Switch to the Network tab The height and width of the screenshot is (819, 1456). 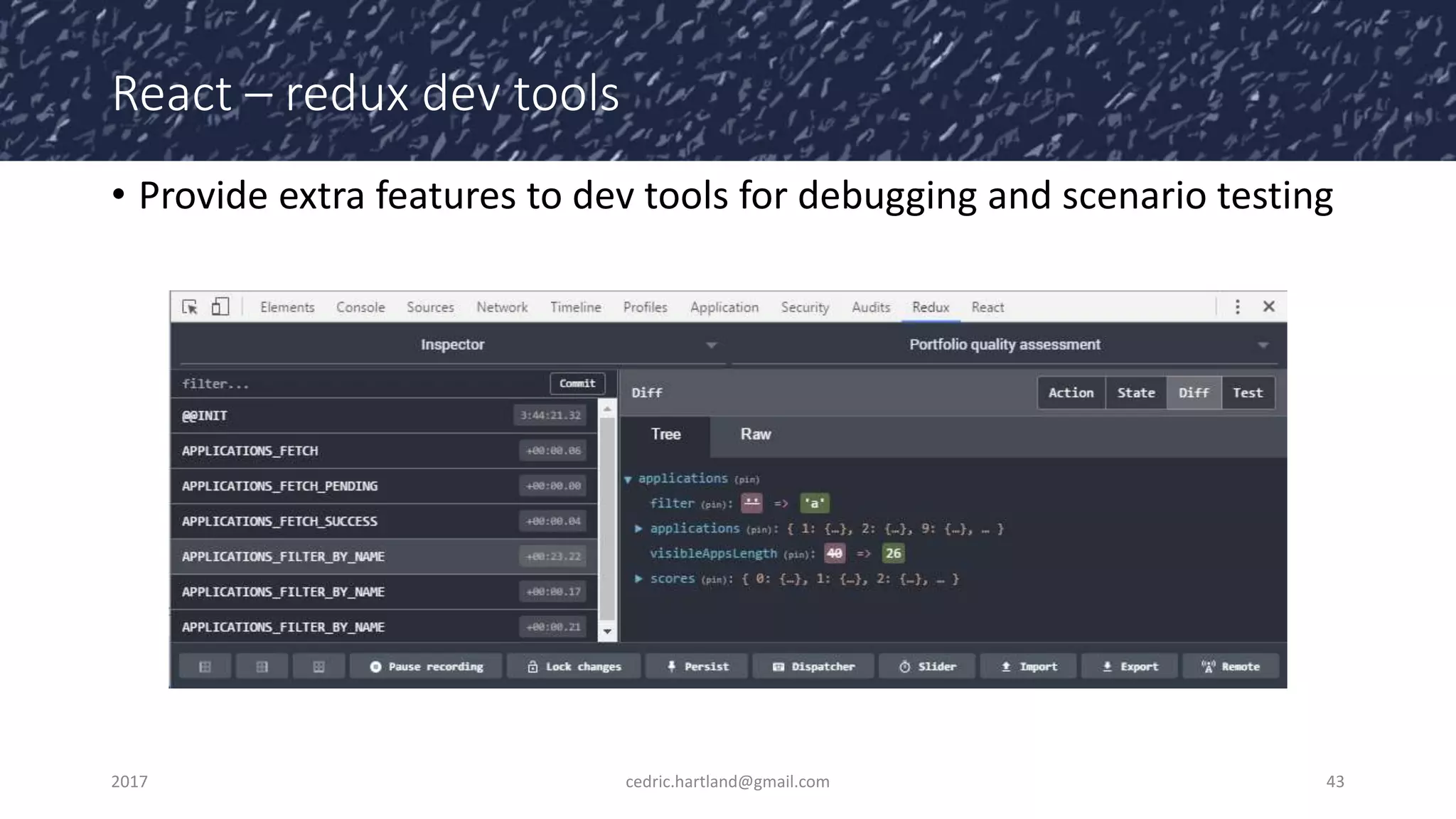(x=502, y=307)
